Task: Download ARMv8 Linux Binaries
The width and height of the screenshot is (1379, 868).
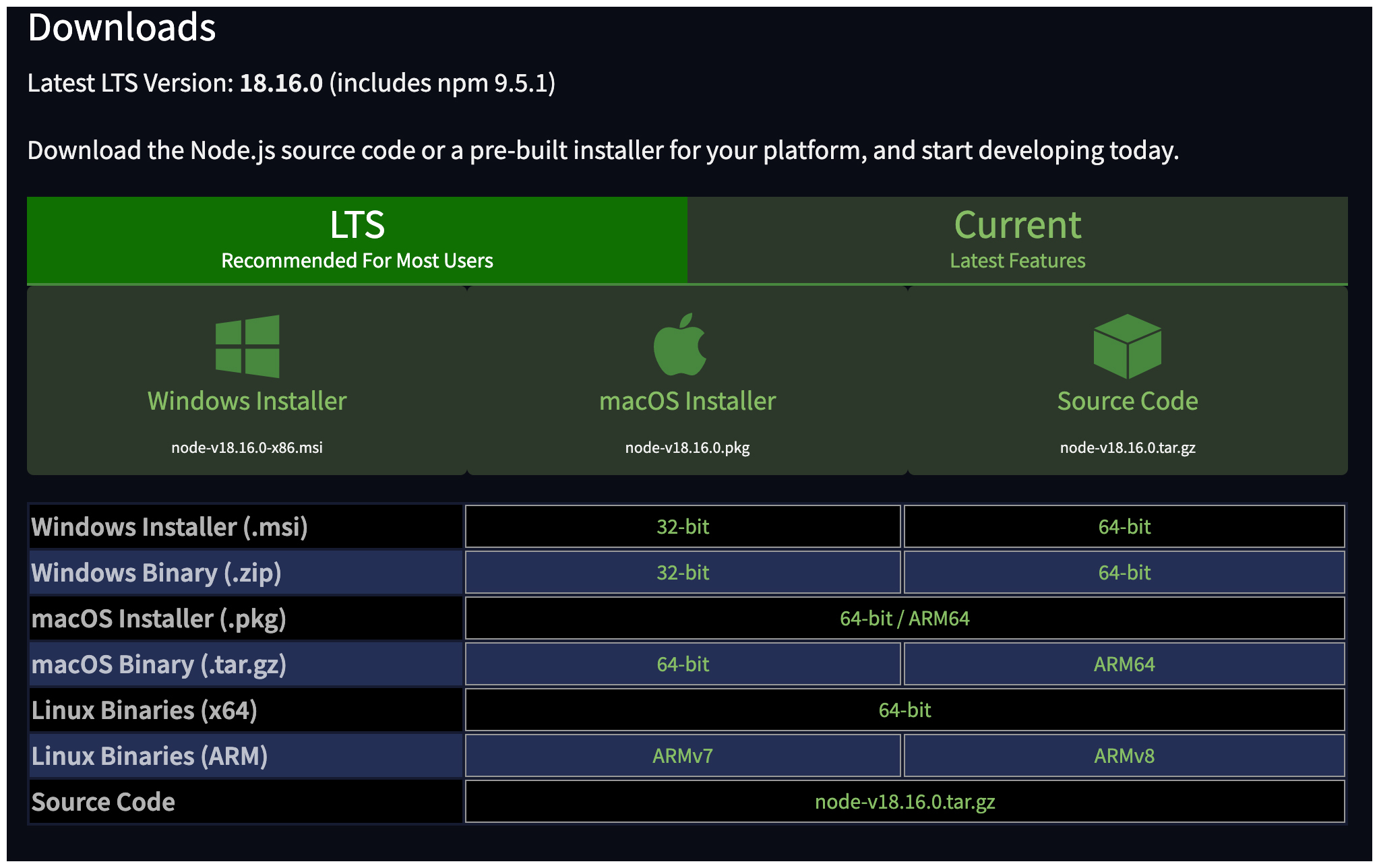Action: click(x=1124, y=755)
